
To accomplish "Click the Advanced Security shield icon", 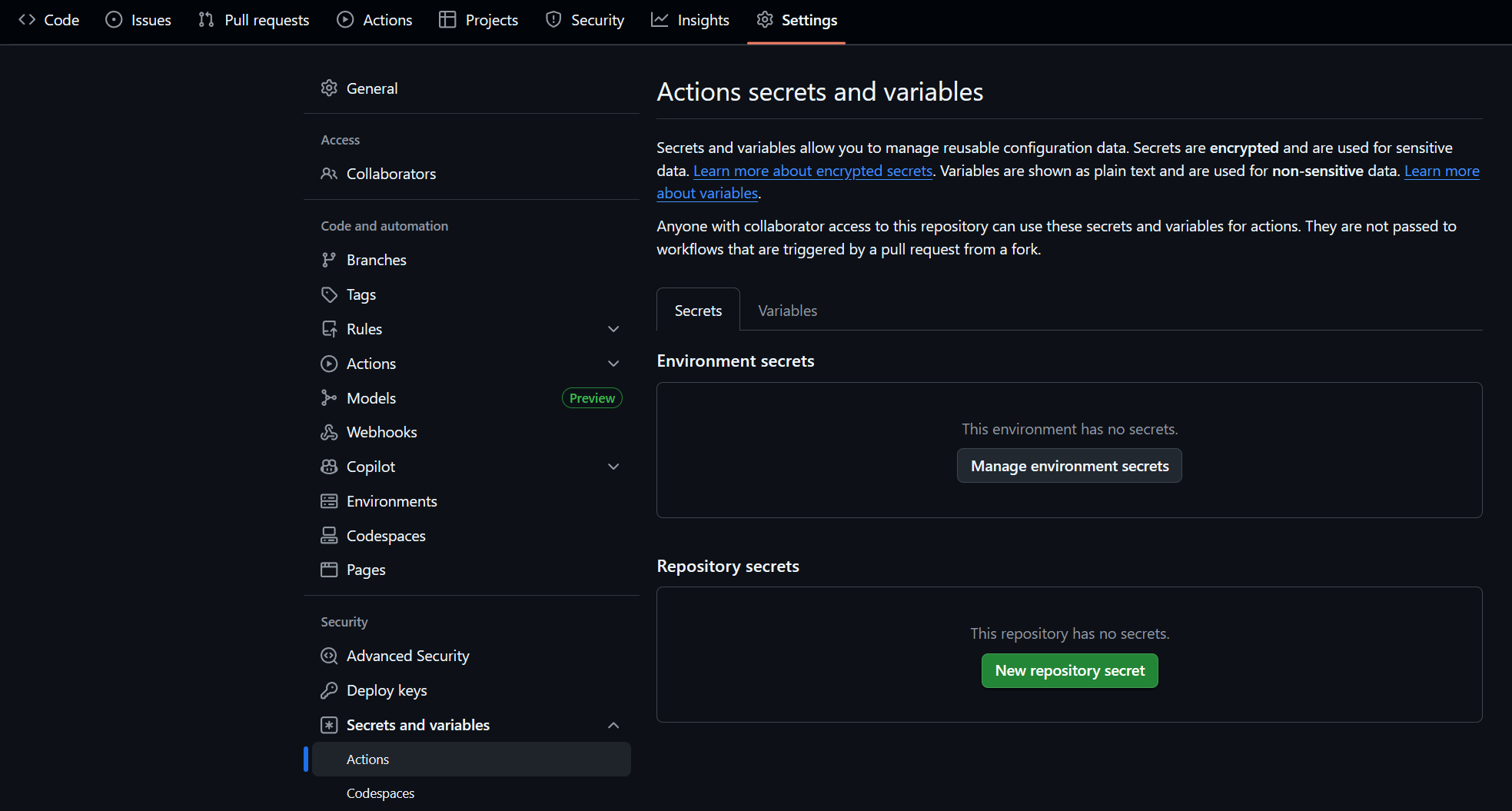I will coord(329,656).
